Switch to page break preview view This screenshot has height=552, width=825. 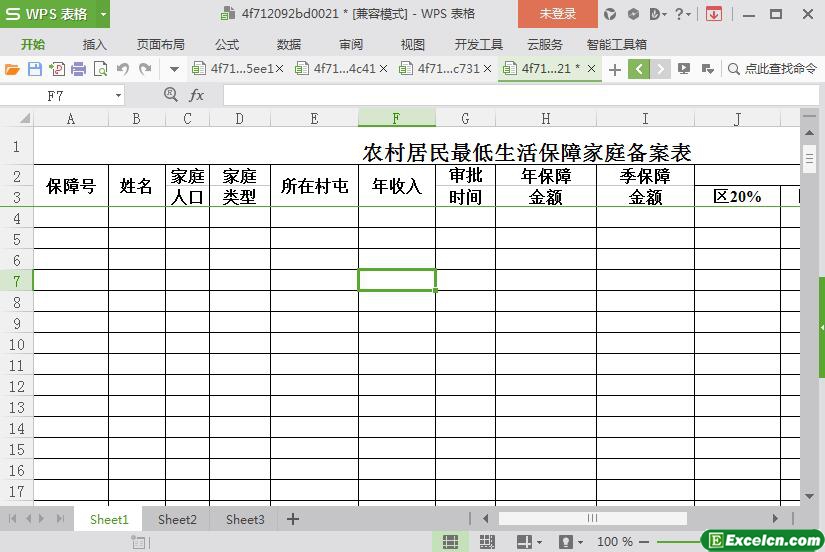click(x=487, y=541)
